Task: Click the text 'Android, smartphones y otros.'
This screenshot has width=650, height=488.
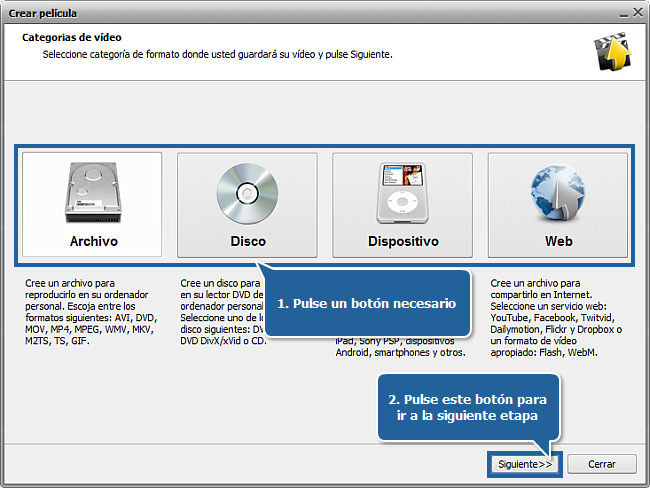Action: point(400,352)
